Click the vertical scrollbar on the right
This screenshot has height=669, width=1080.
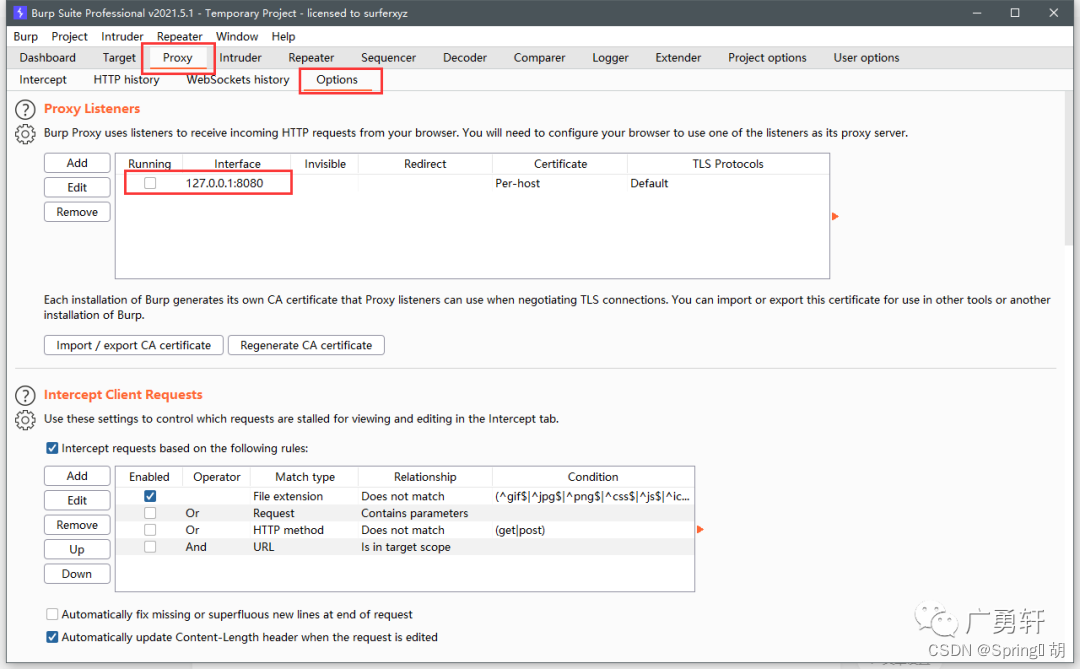pos(1068,169)
